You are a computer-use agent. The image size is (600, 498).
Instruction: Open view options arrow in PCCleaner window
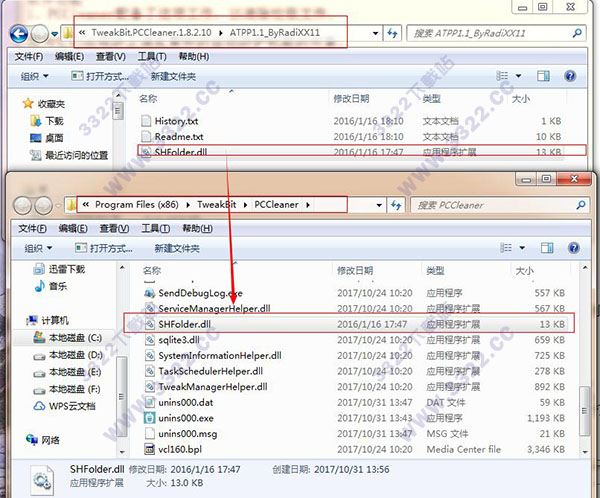pyautogui.click(x=522, y=248)
